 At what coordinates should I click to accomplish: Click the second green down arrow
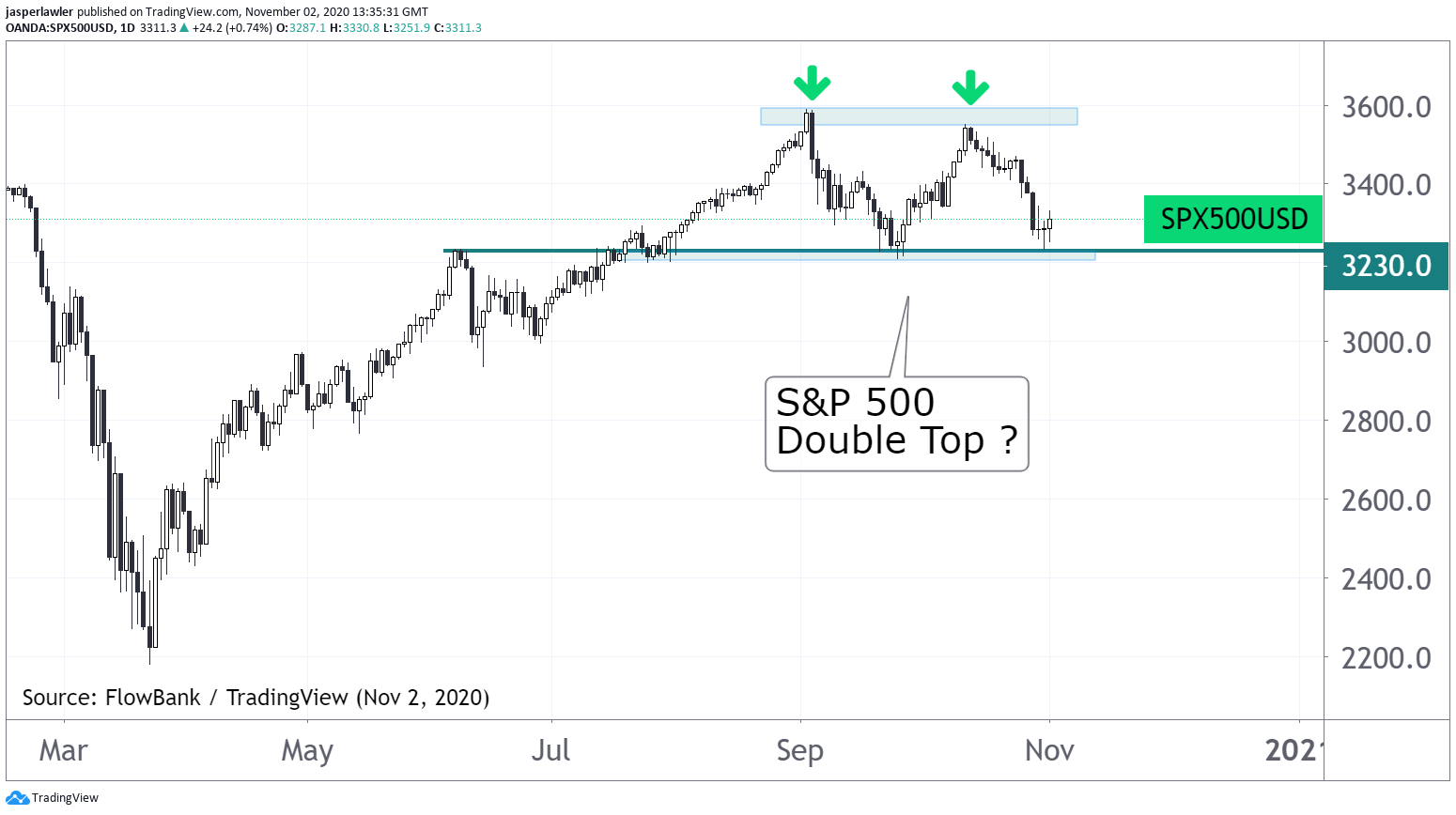coord(970,87)
